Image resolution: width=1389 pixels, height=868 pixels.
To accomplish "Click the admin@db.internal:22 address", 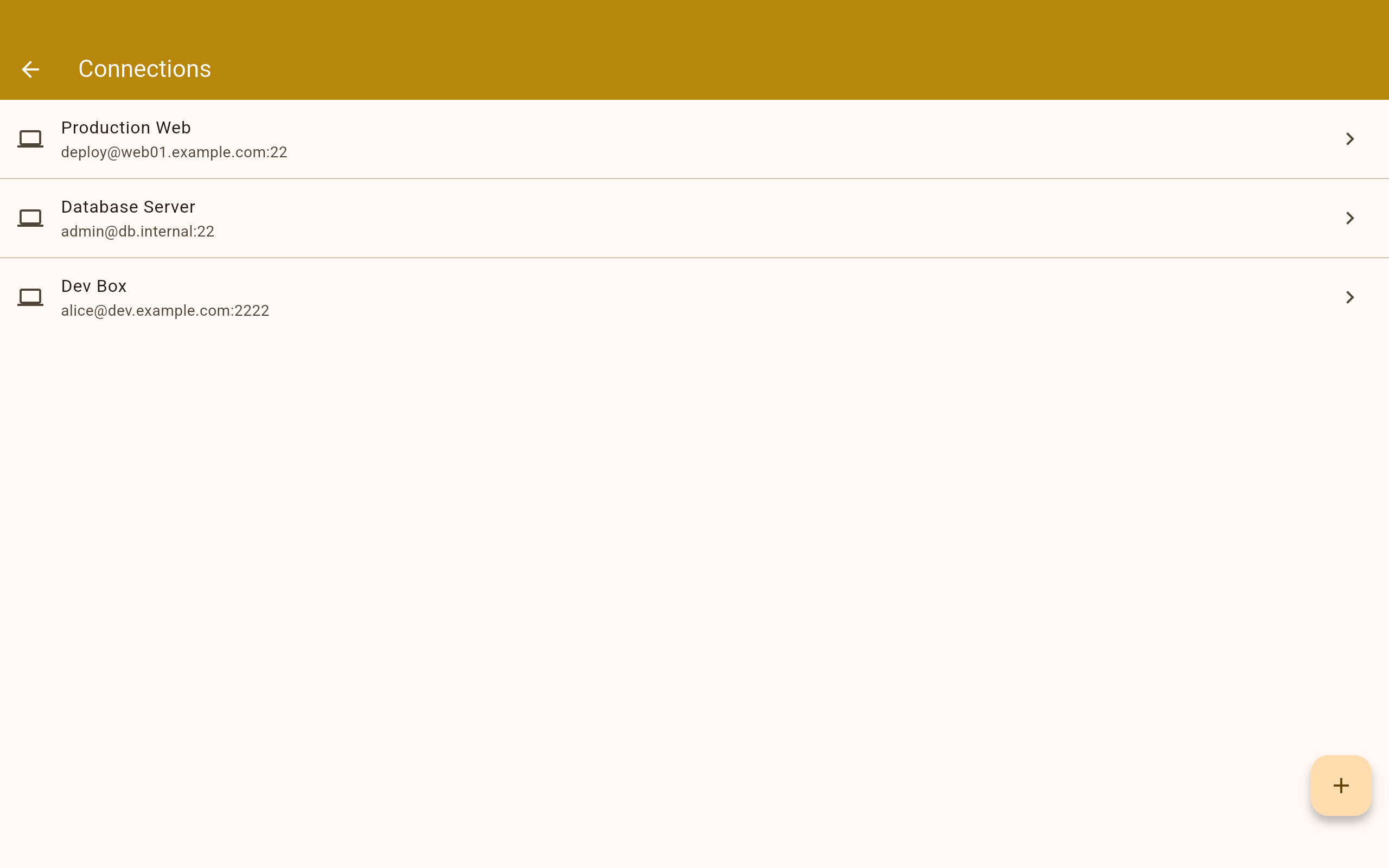I will pyautogui.click(x=138, y=231).
